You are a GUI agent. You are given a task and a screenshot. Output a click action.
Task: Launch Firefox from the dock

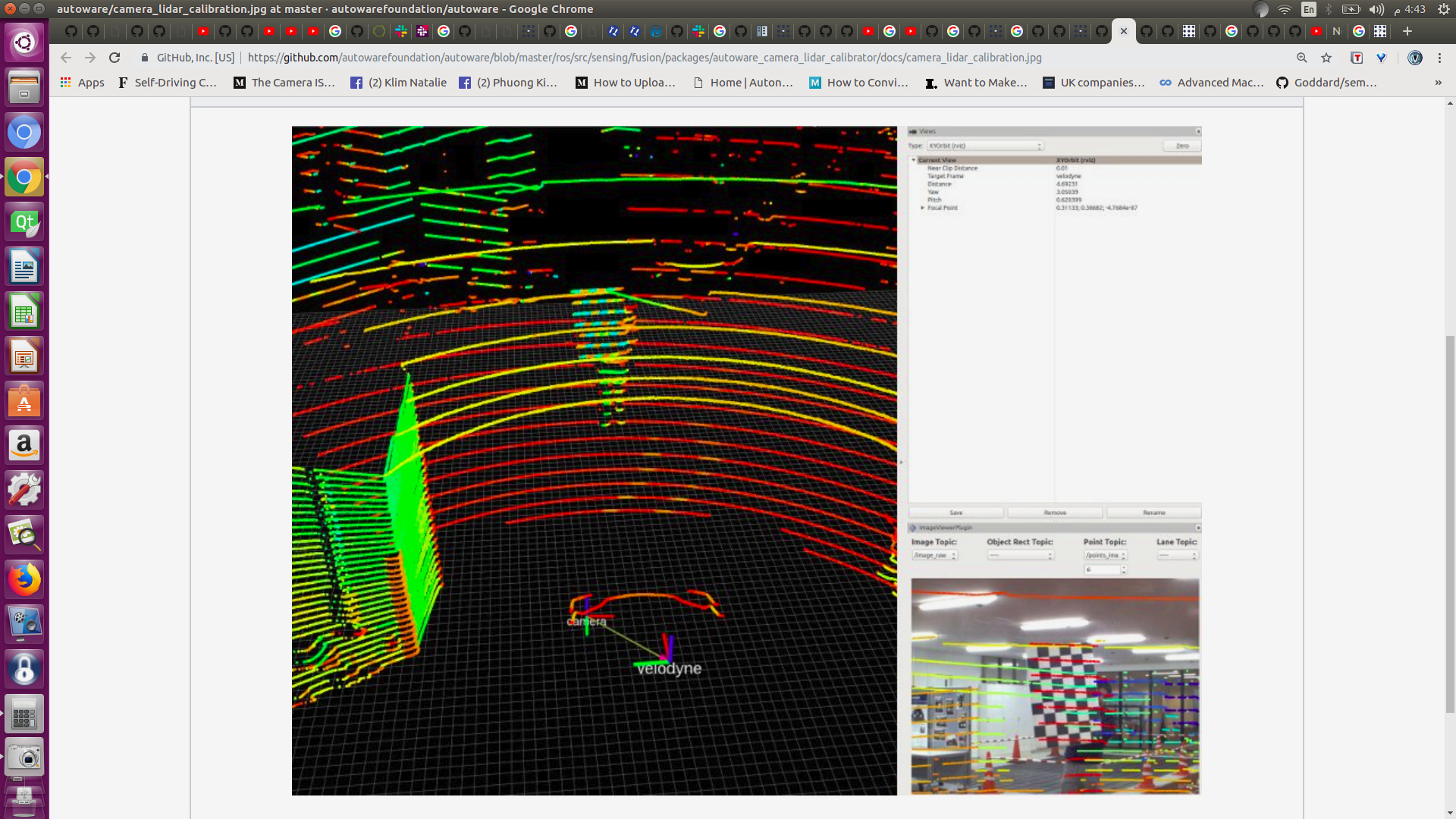(24, 580)
